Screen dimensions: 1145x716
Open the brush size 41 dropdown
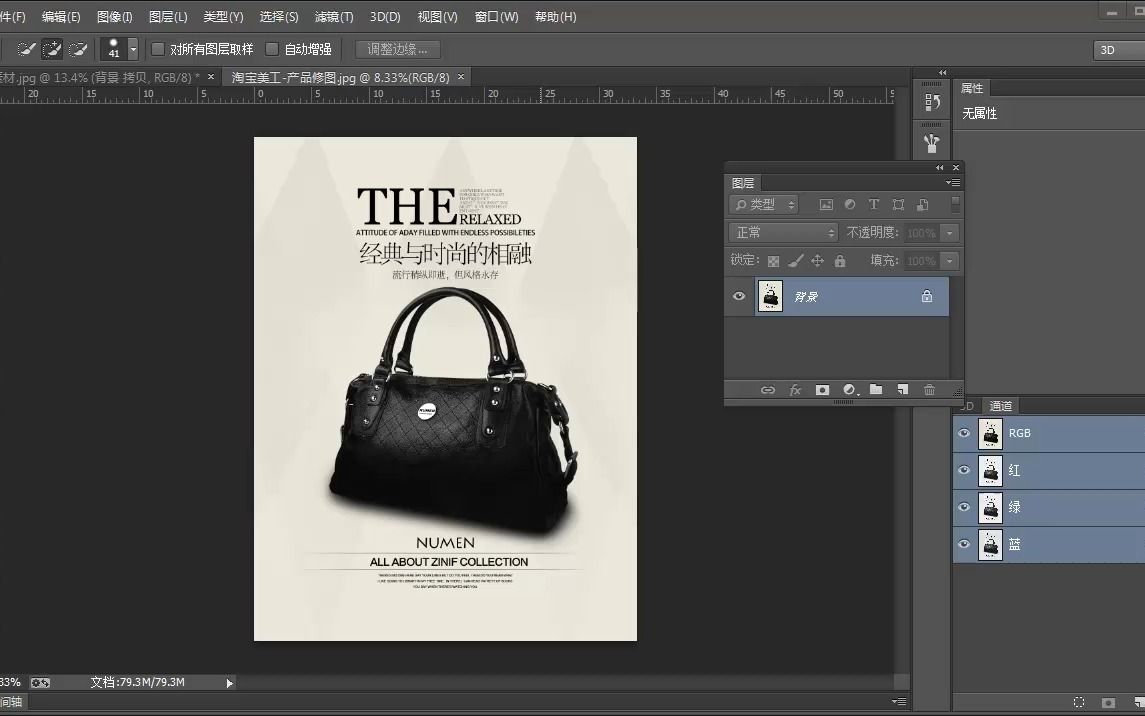point(131,48)
